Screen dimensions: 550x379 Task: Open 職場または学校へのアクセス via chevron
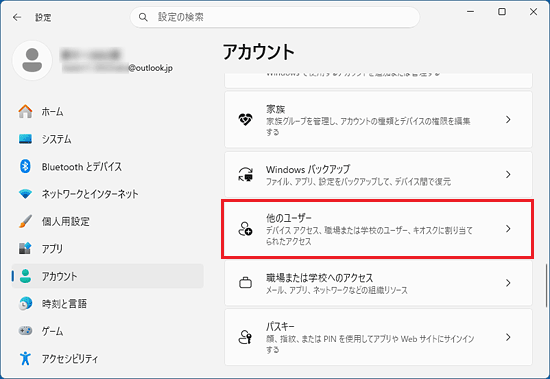coord(508,283)
